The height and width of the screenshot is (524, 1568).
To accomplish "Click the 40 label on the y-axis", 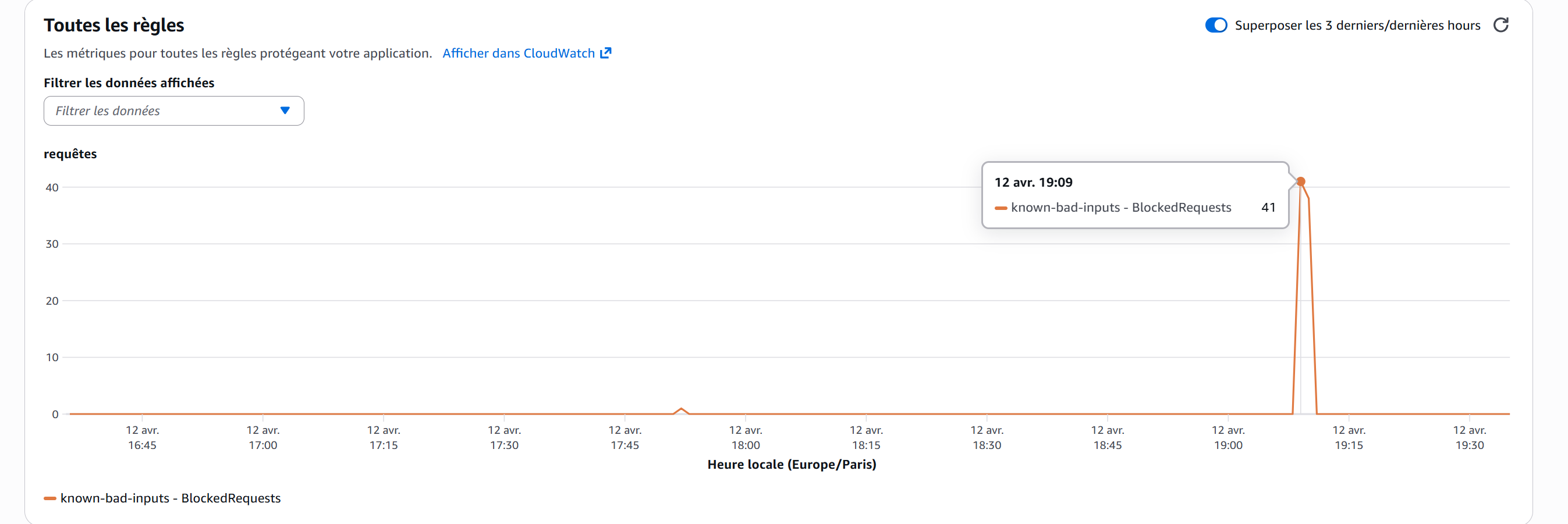I will click(52, 187).
